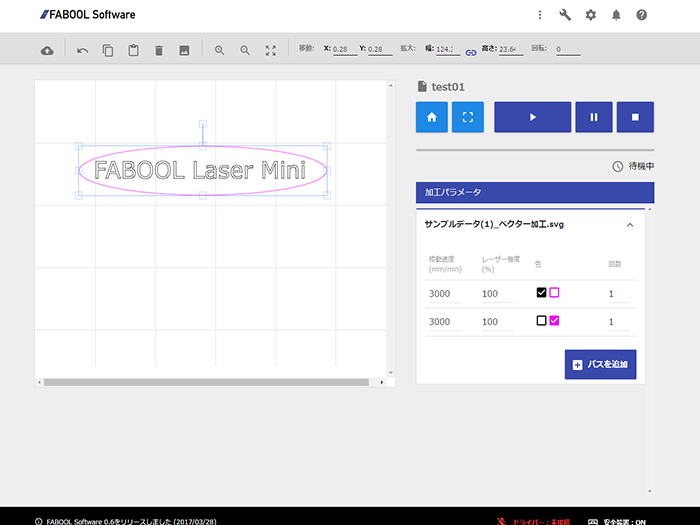Click the FABOOL Software logo
The width and height of the screenshot is (700, 525).
(88, 15)
